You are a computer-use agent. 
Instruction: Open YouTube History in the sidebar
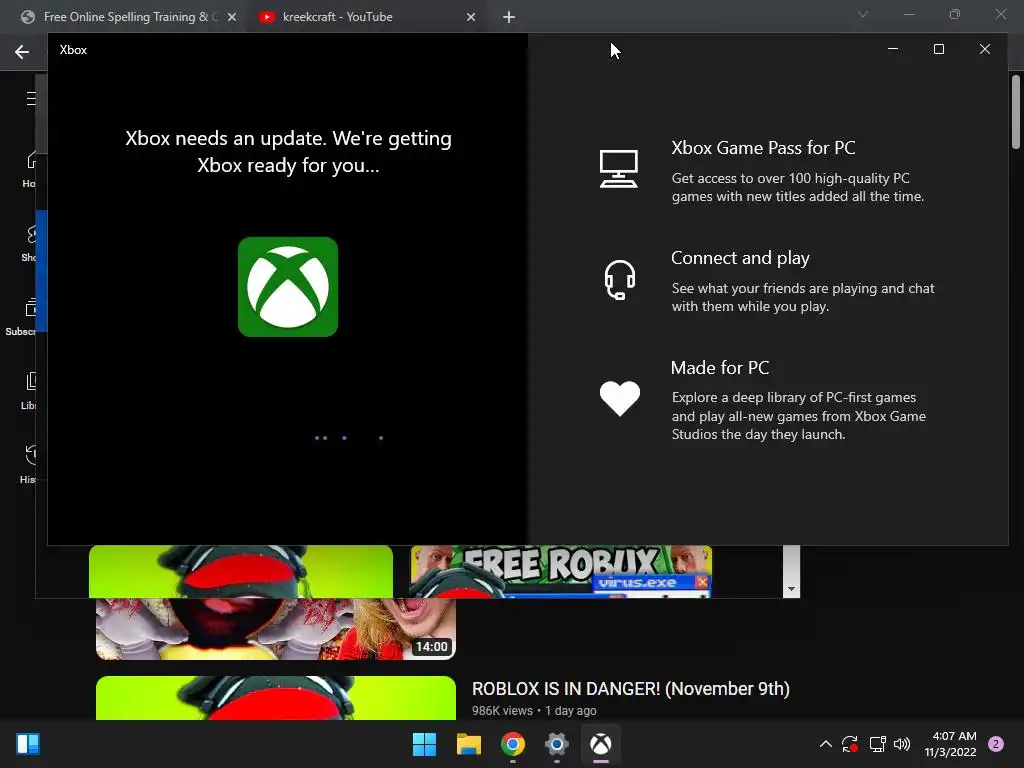tap(29, 464)
